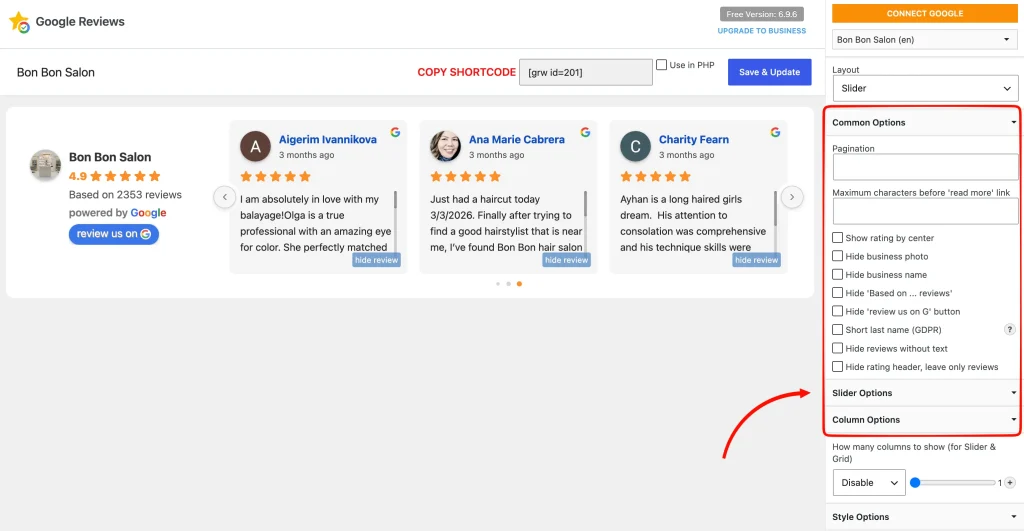Open Charity Fearn's reviewer name link
Image resolution: width=1024 pixels, height=531 pixels.
click(694, 139)
